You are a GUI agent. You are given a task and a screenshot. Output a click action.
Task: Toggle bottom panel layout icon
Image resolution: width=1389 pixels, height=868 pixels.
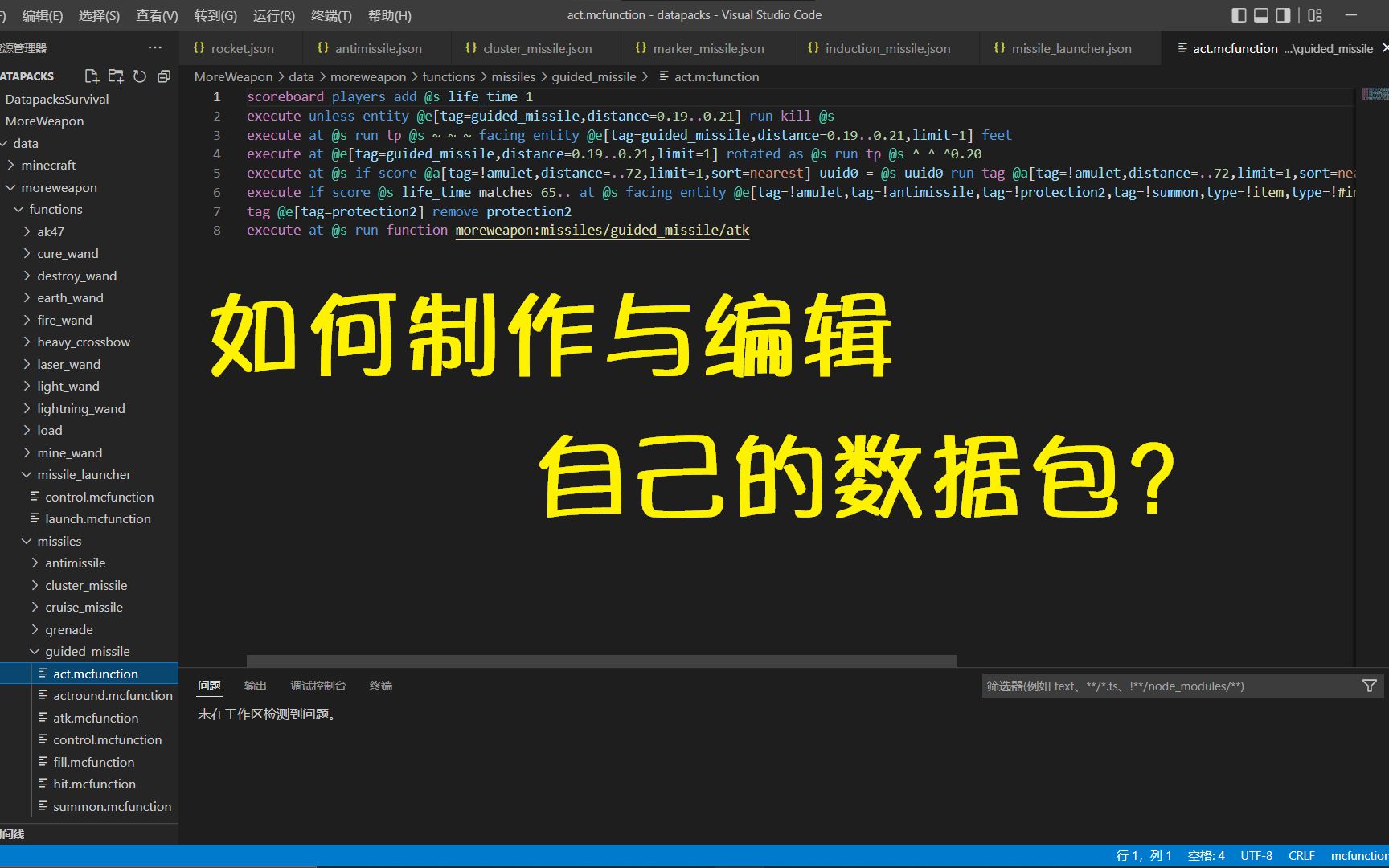coord(1261,15)
